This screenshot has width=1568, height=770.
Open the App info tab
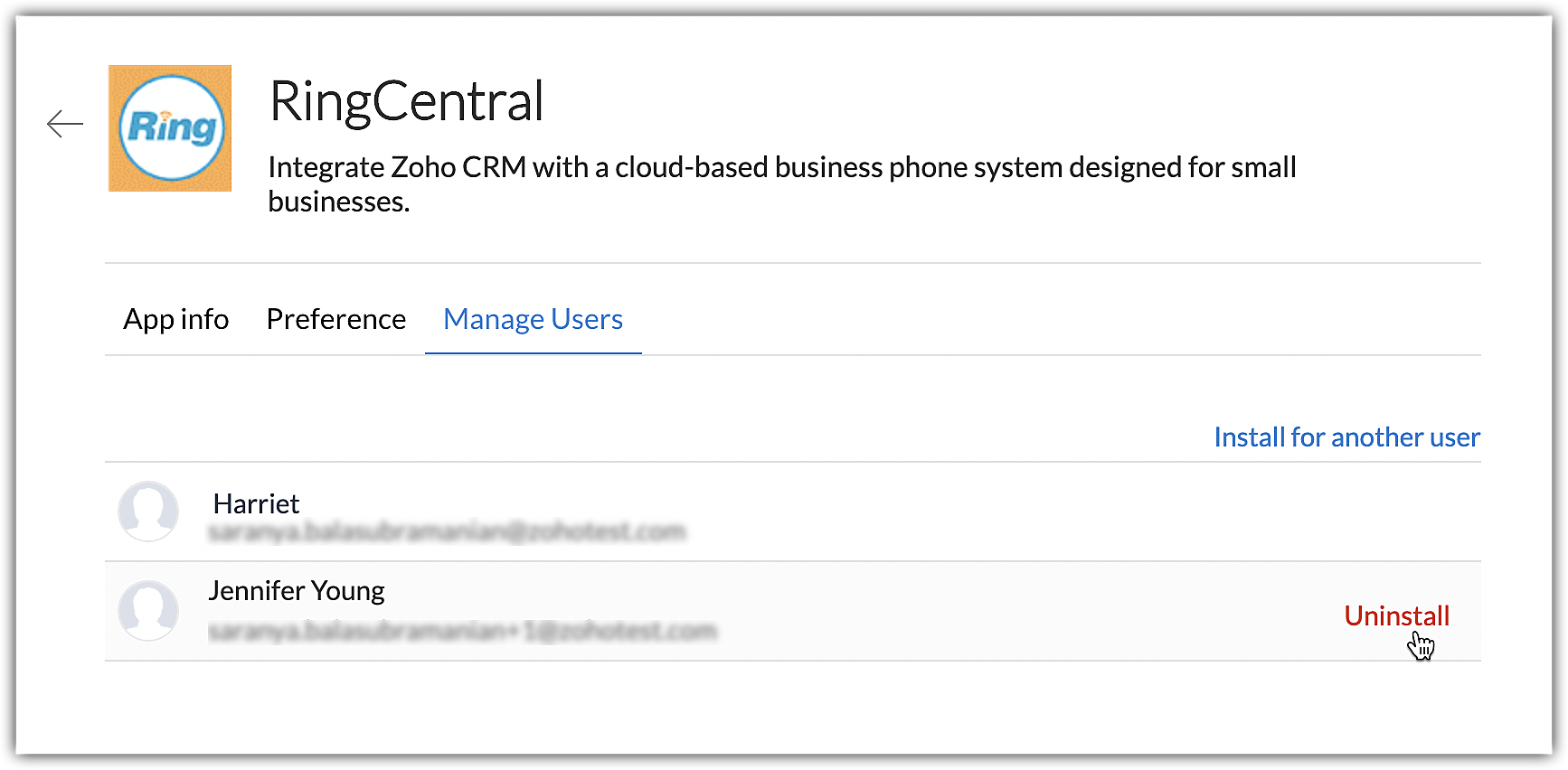point(176,319)
